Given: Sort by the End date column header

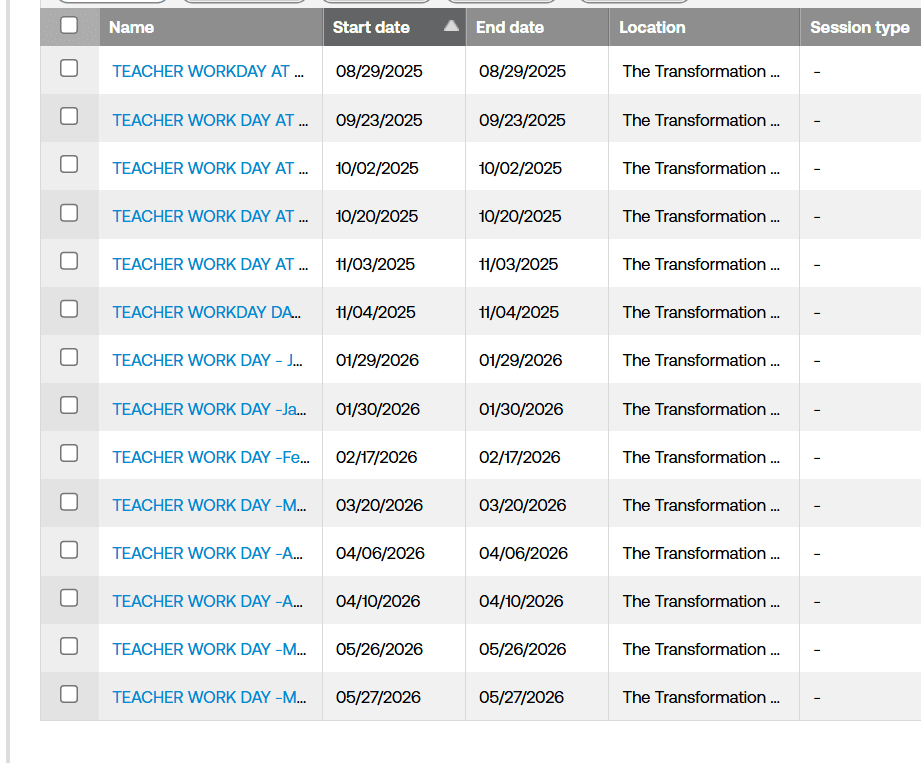Looking at the screenshot, I should pyautogui.click(x=509, y=28).
